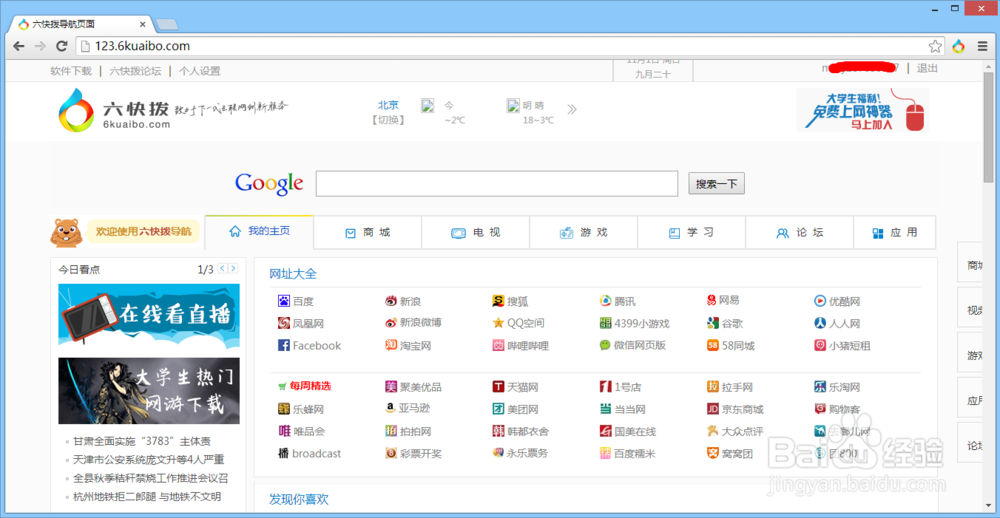This screenshot has height=518, width=1000.
Task: Open the Facebook icon link
Action: 284,346
